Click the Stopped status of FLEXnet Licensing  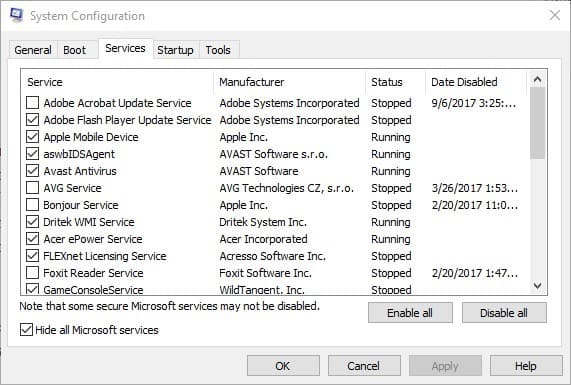tap(391, 256)
